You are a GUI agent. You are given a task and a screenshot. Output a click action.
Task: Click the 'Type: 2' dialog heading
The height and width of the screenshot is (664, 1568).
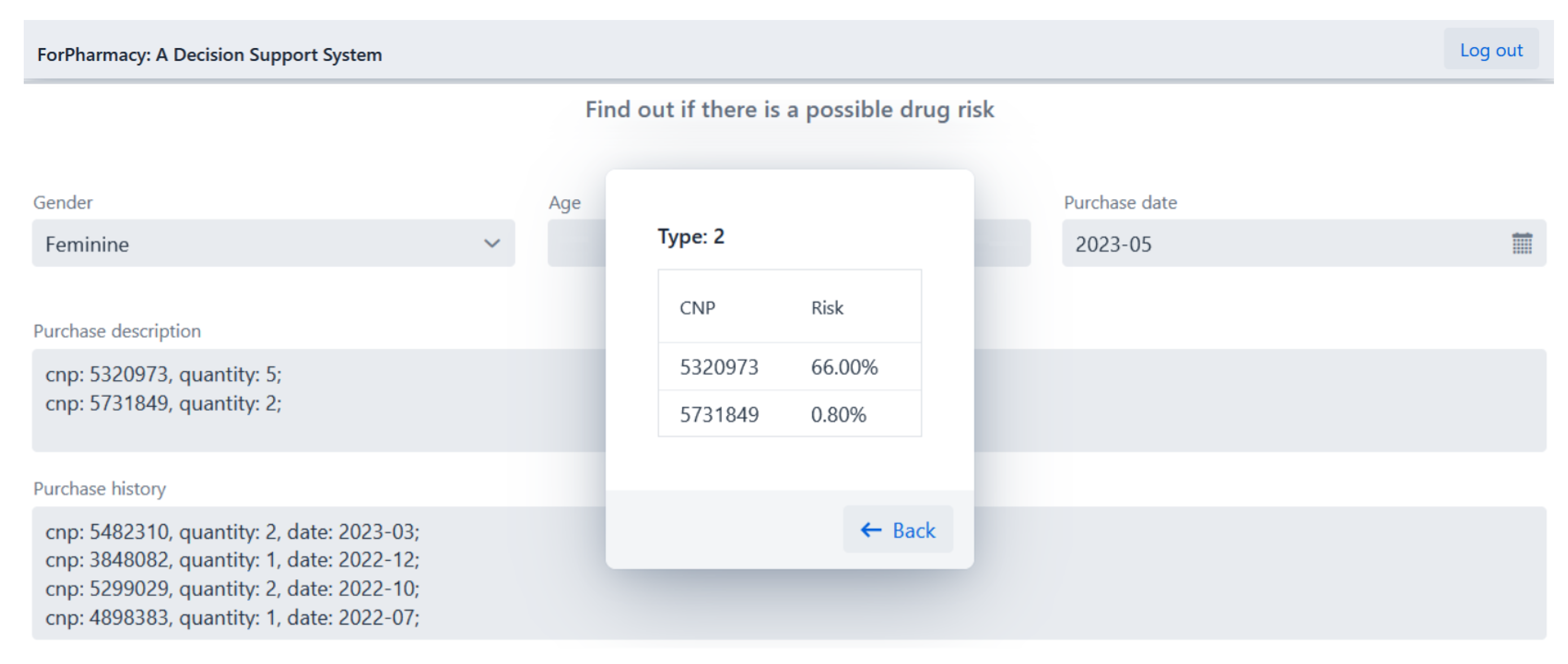[x=691, y=236]
